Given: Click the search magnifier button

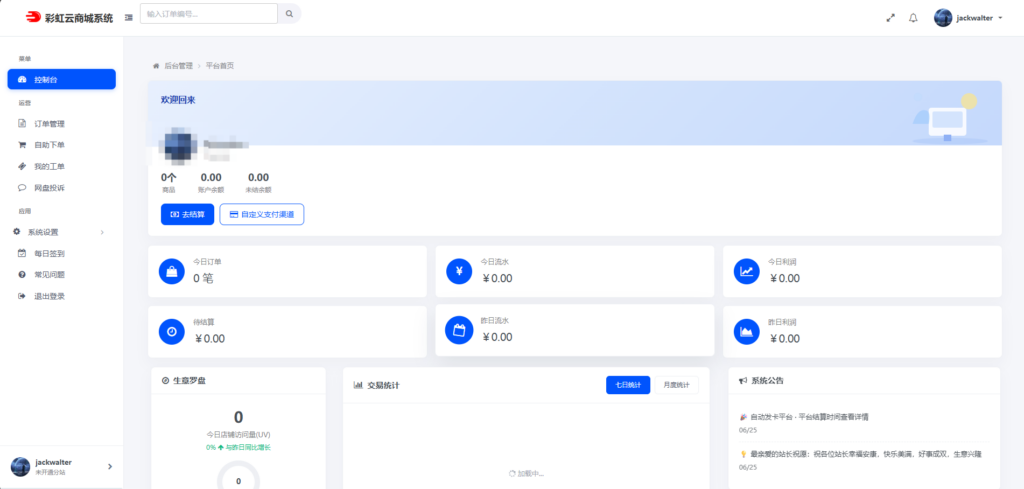Looking at the screenshot, I should coord(289,13).
